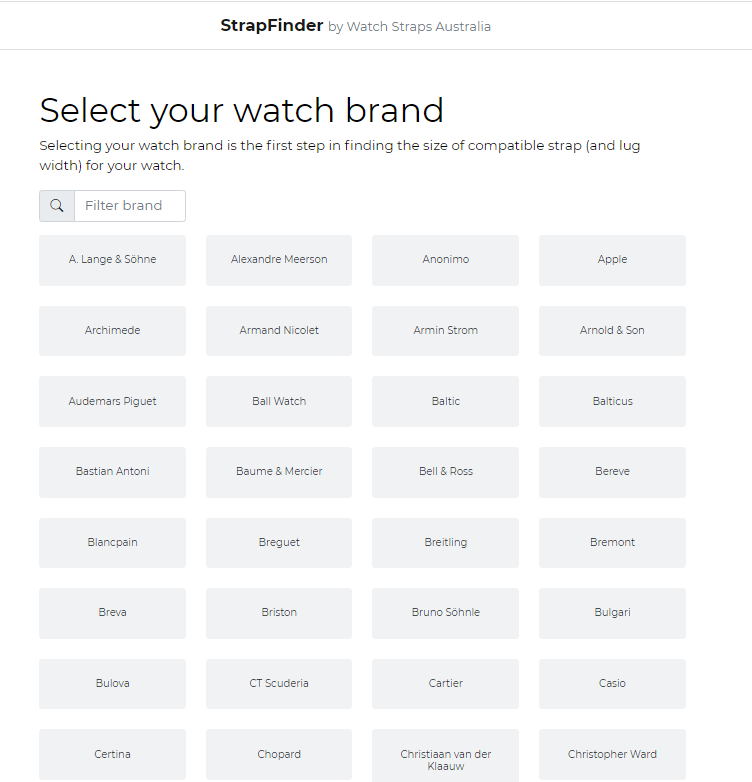The width and height of the screenshot is (752, 782).
Task: Pick the Breitling brand tile
Action: [x=445, y=542]
